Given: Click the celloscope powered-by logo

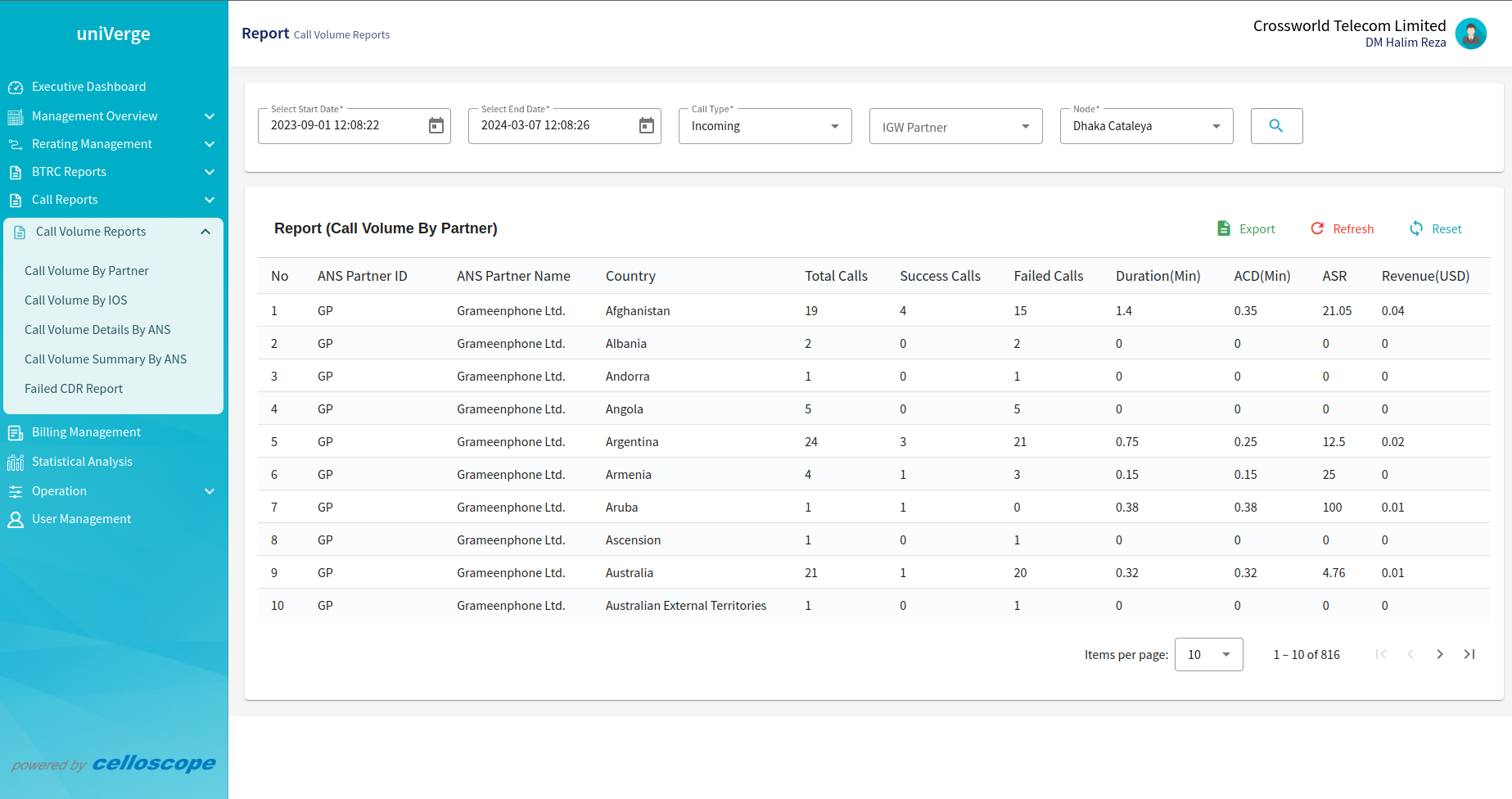Looking at the screenshot, I should 154,764.
